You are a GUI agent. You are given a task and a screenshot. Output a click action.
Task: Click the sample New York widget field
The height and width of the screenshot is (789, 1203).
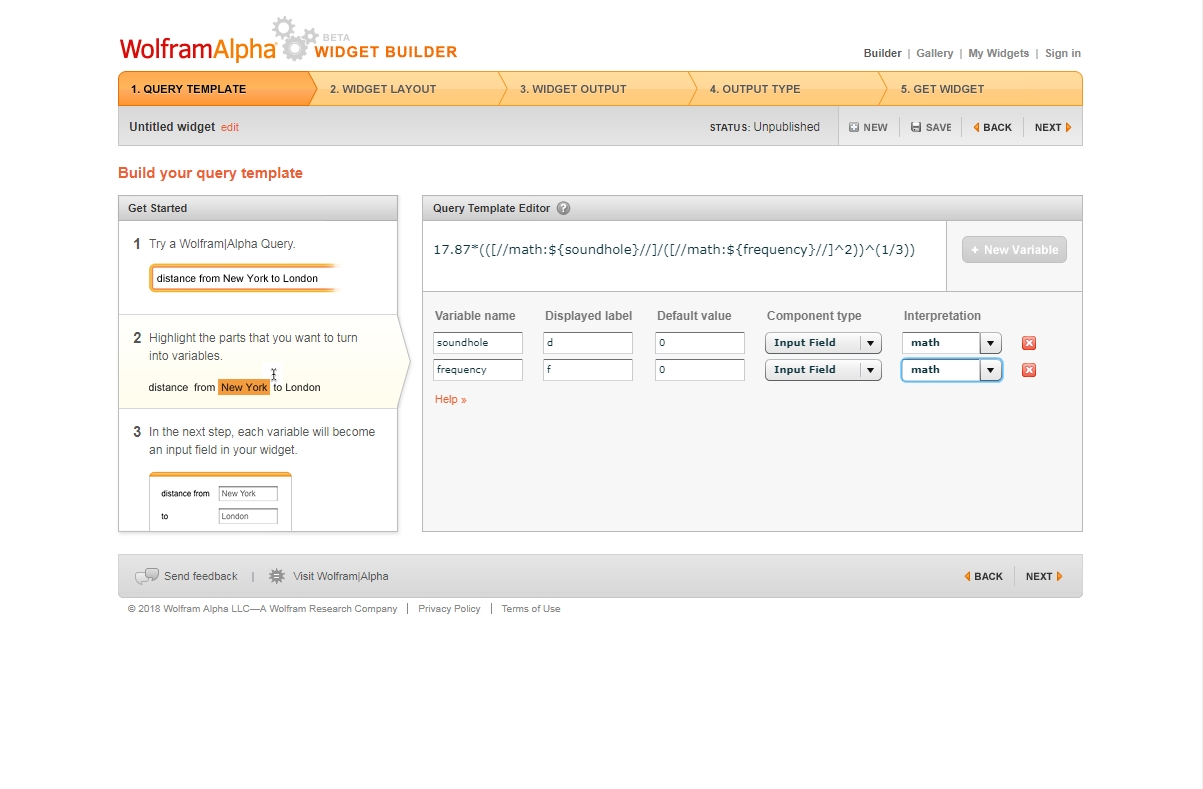248,493
